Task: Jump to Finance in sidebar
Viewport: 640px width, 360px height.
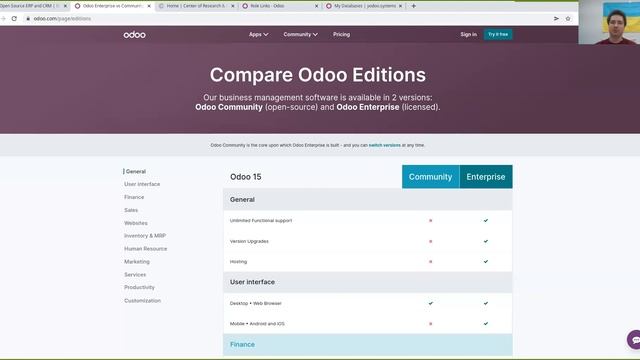Action: 134,197
